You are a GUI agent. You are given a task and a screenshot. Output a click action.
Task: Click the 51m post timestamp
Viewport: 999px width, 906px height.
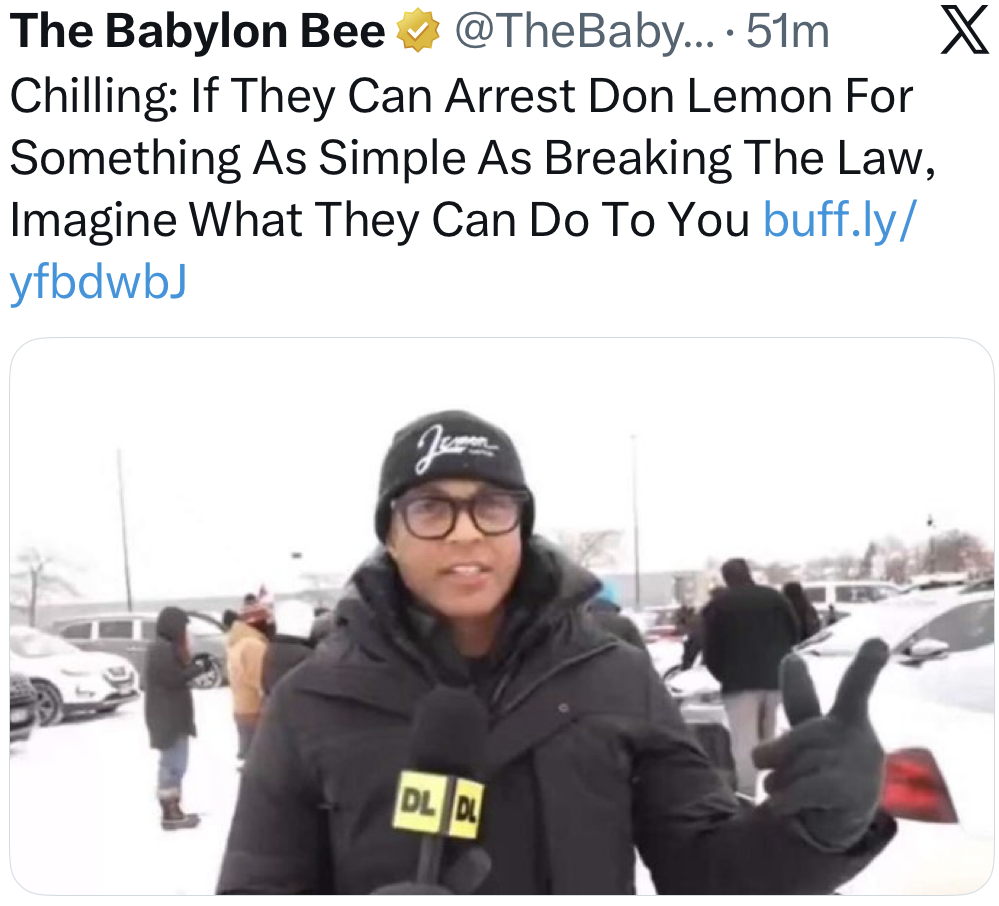click(x=787, y=32)
